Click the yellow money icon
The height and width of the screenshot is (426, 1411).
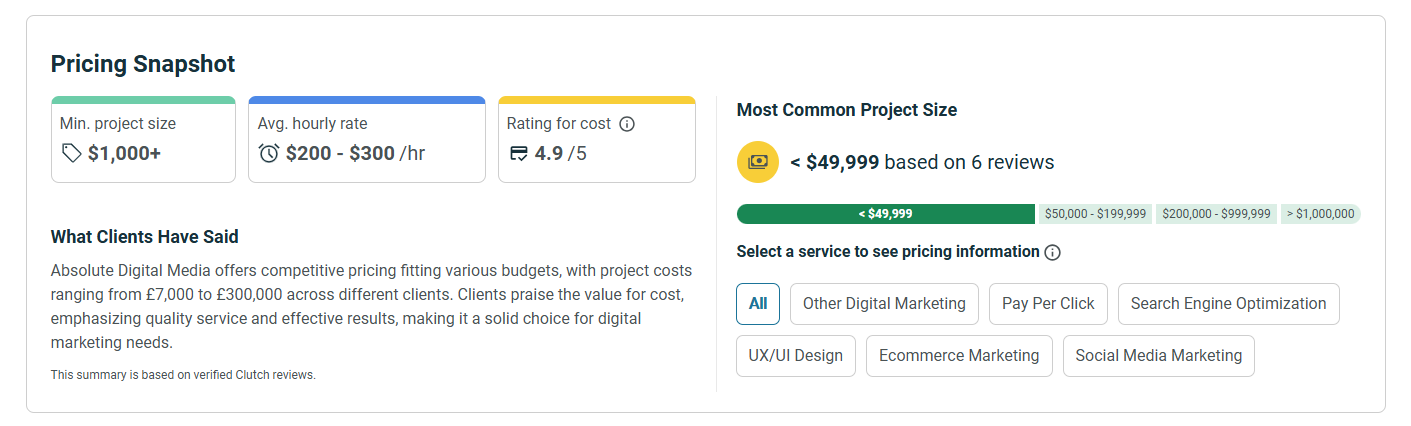(x=757, y=162)
